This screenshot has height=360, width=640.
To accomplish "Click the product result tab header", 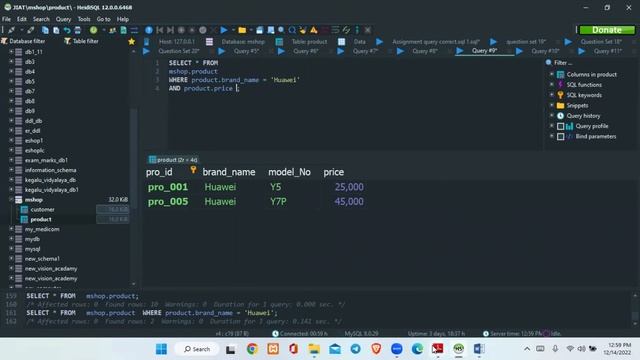I will click(x=173, y=160).
